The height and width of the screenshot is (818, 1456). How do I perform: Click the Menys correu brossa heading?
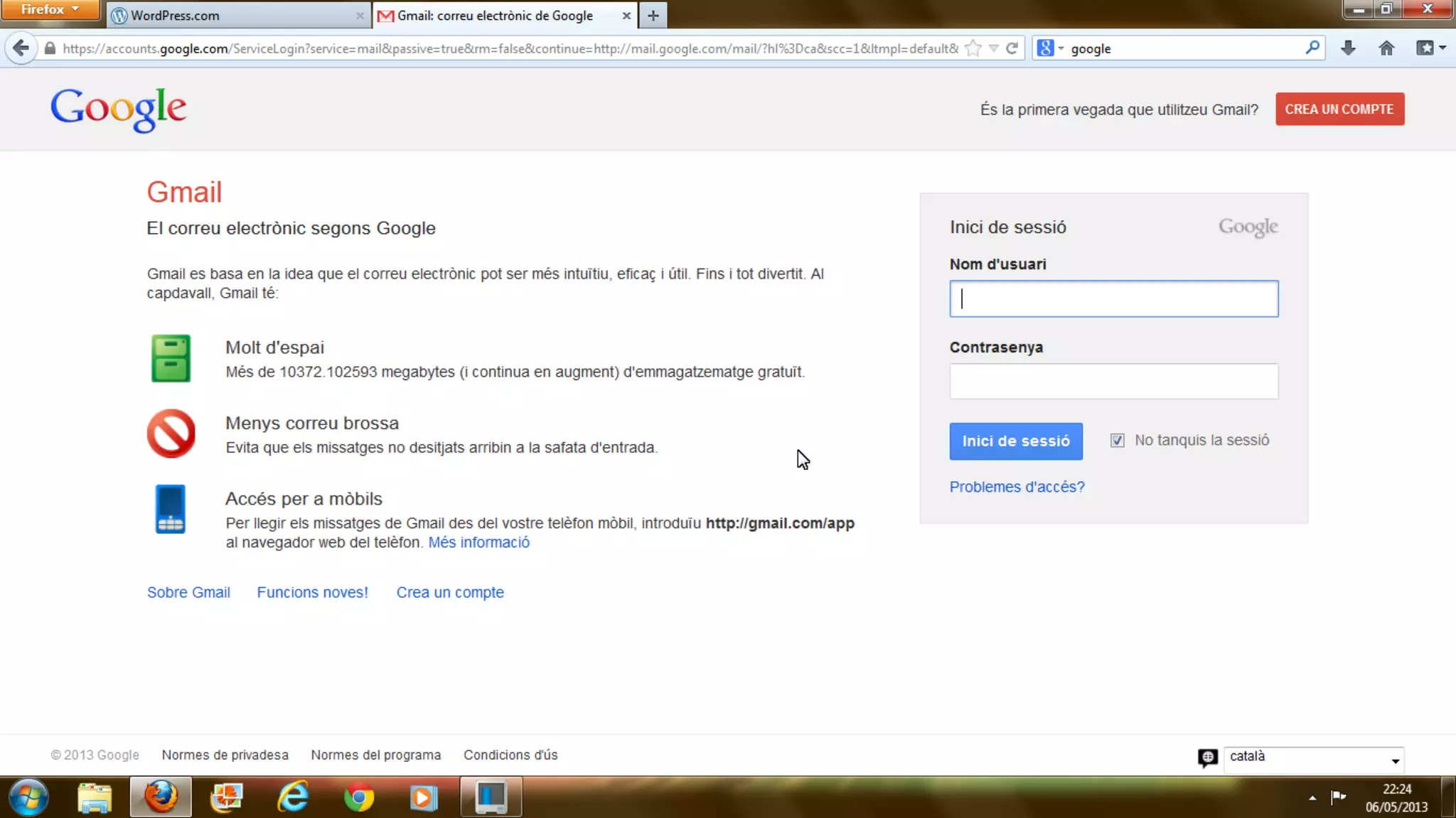point(312,423)
